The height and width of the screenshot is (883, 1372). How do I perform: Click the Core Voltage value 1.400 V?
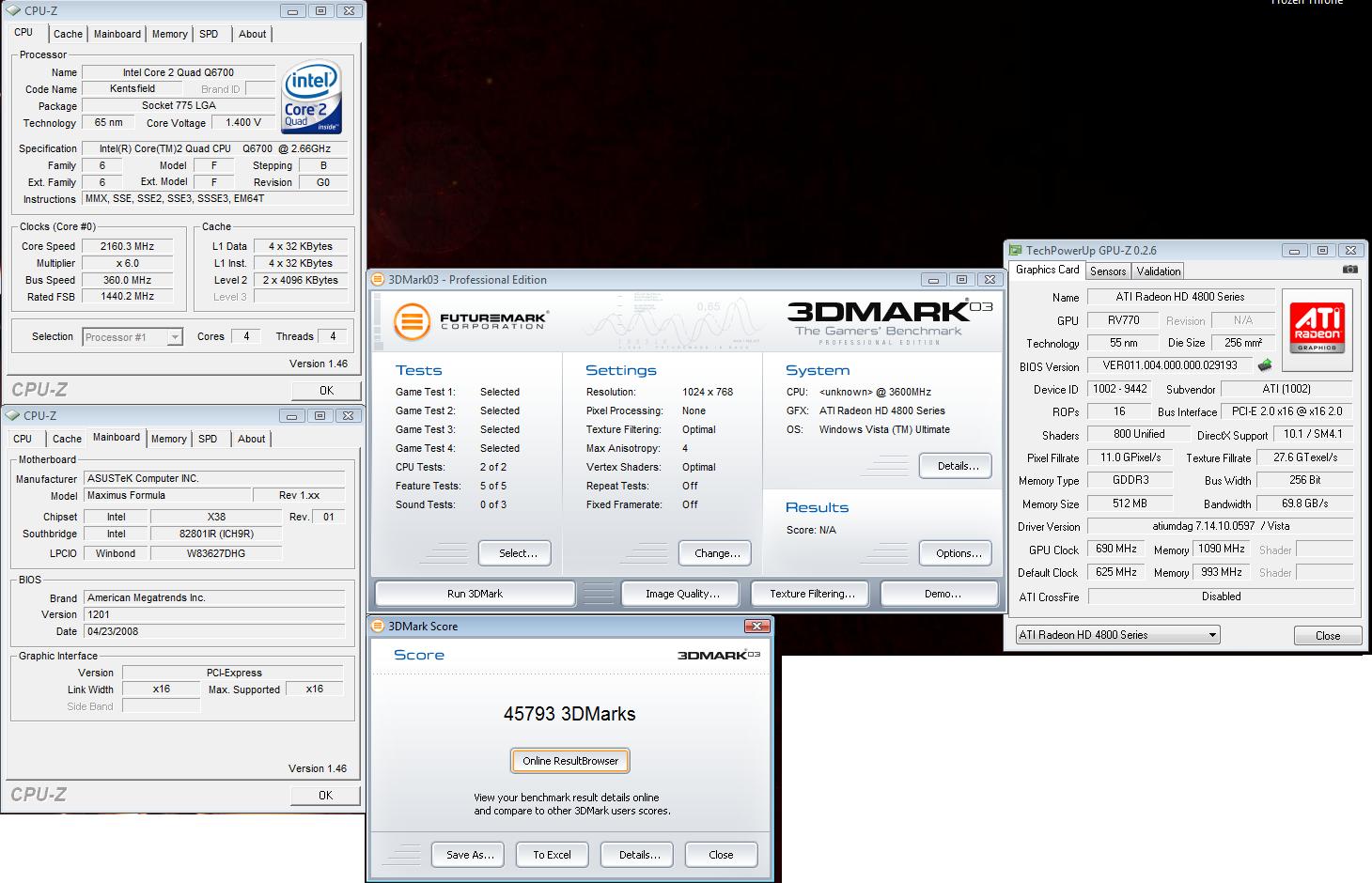tap(244, 122)
